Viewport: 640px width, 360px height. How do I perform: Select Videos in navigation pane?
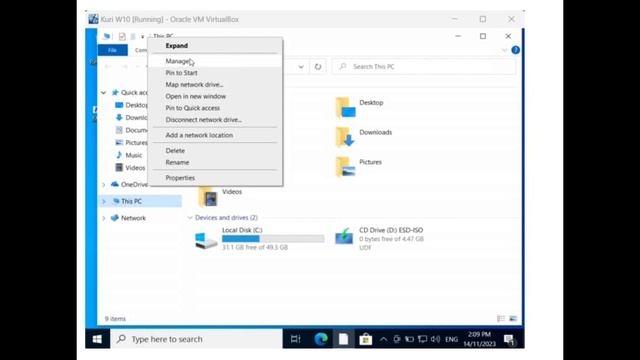coord(131,168)
